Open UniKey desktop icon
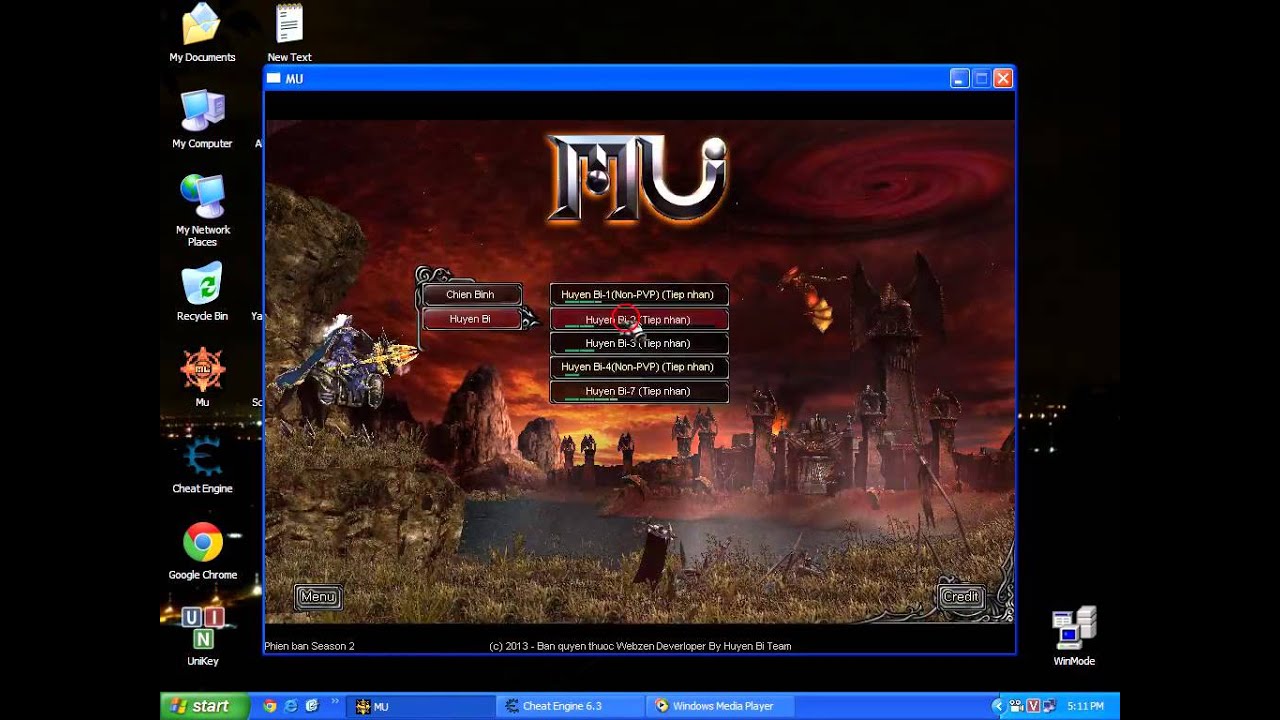The height and width of the screenshot is (720, 1280). coord(202,637)
